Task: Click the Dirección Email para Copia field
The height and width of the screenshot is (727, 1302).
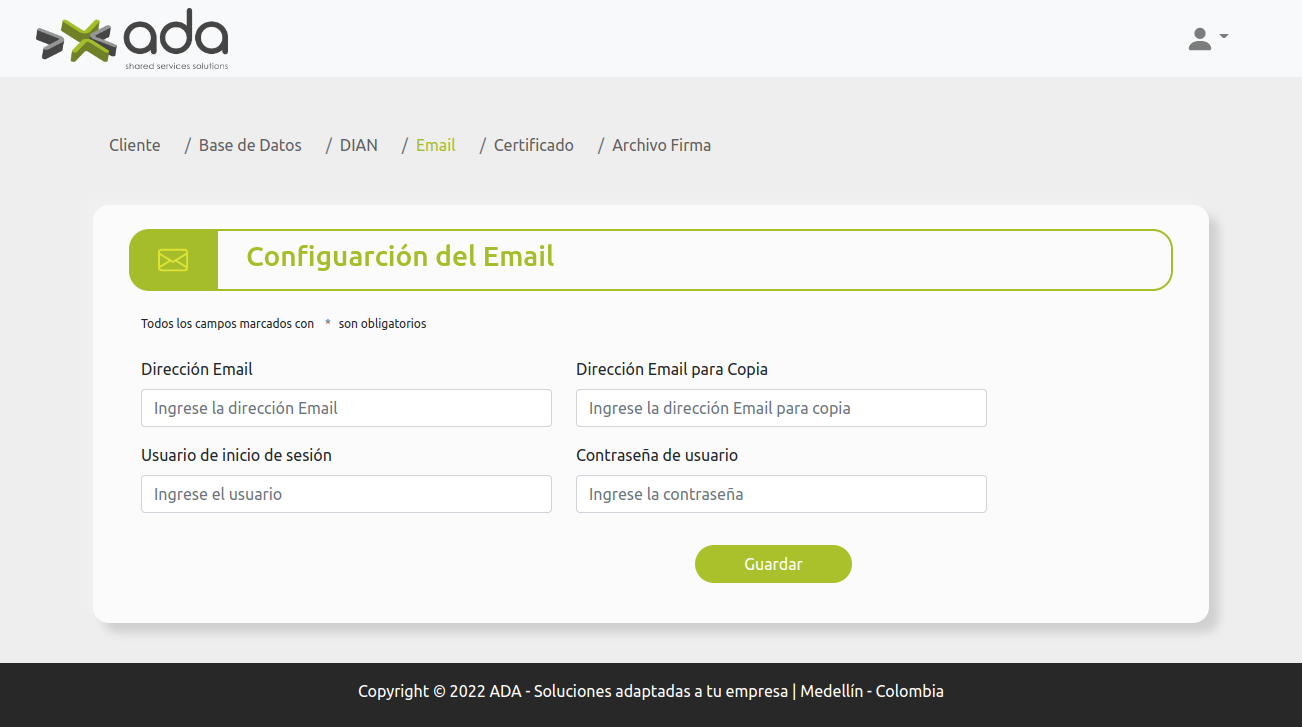Action: pyautogui.click(x=781, y=408)
